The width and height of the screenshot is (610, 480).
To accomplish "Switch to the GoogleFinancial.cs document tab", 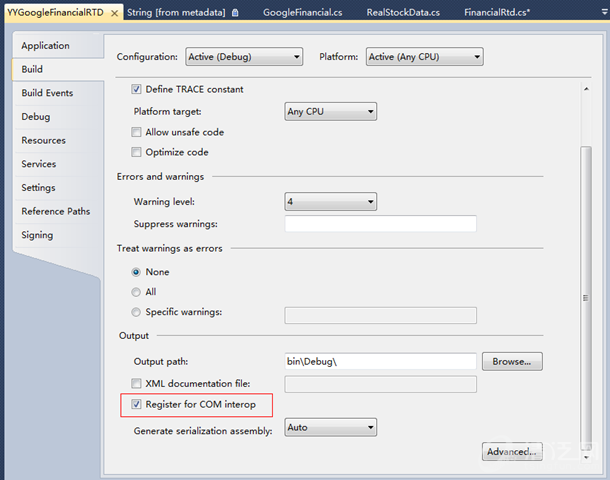I will (301, 13).
